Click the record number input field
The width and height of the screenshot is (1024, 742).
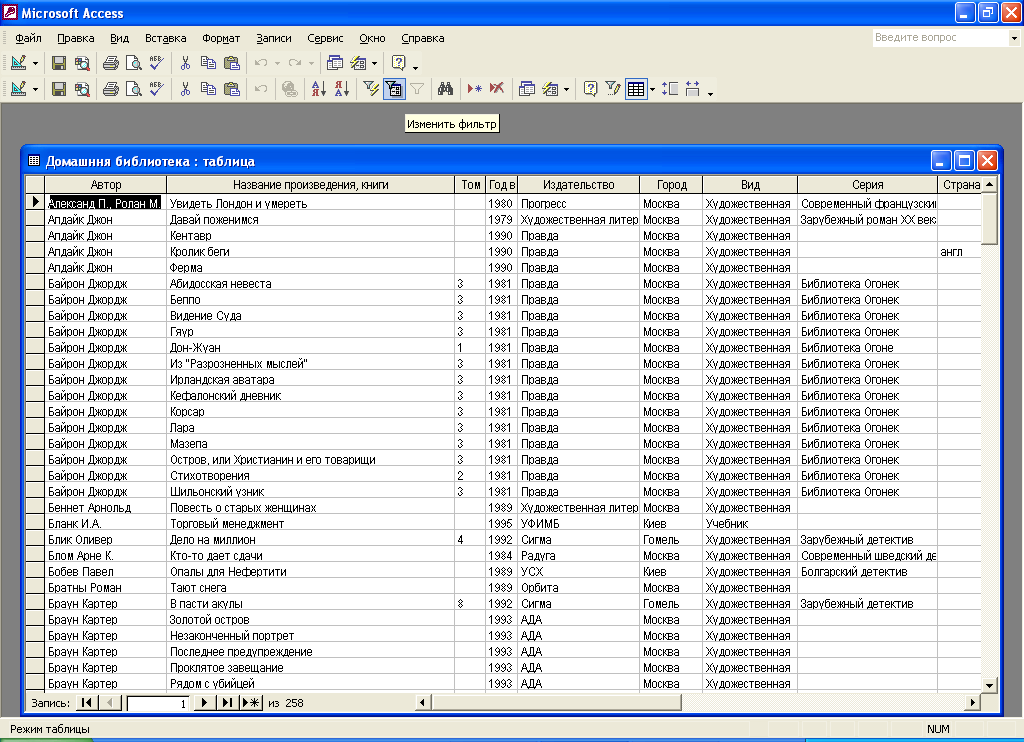tap(157, 703)
